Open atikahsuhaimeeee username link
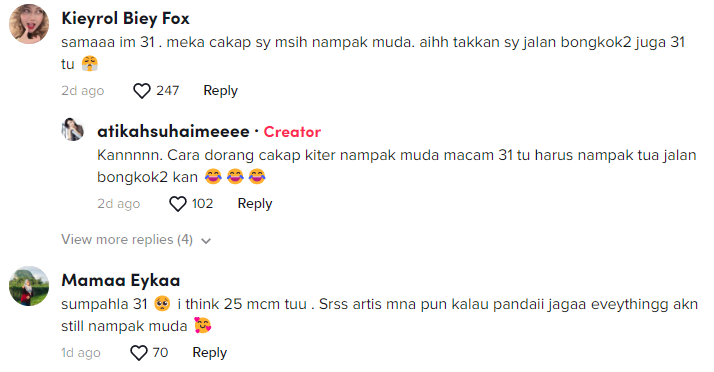714x372 pixels. tap(173, 132)
